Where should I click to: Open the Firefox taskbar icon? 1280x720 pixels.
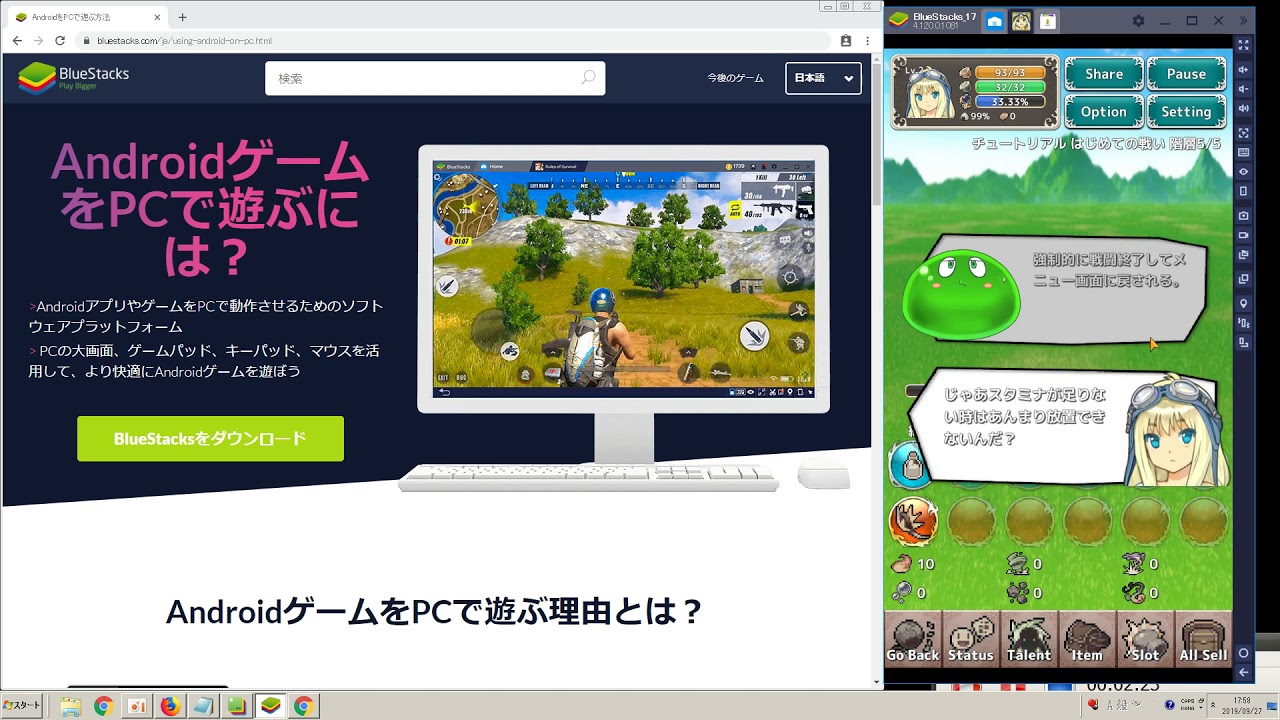(x=170, y=706)
